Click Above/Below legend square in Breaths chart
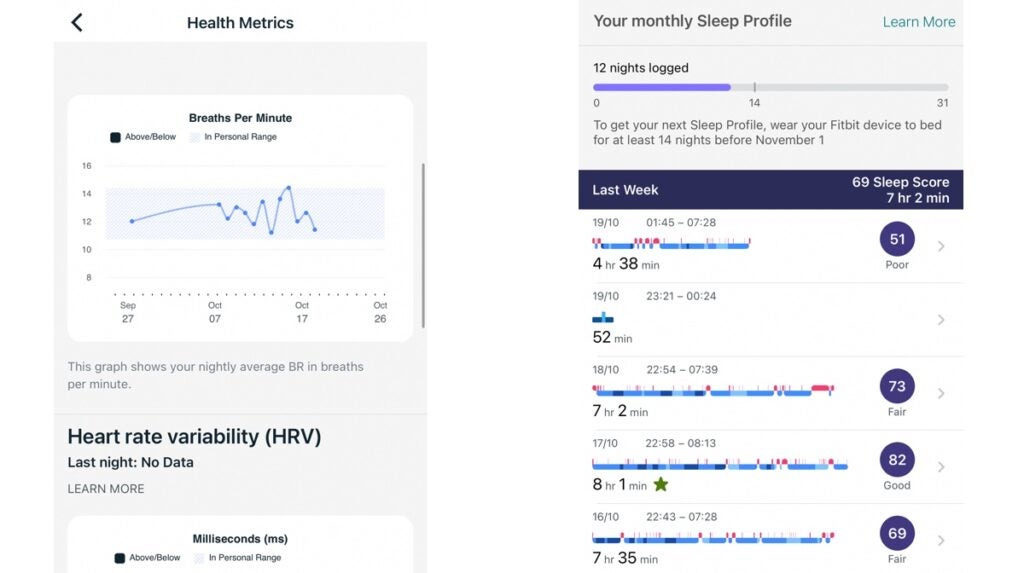This screenshot has width=1024, height=573. click(x=116, y=137)
